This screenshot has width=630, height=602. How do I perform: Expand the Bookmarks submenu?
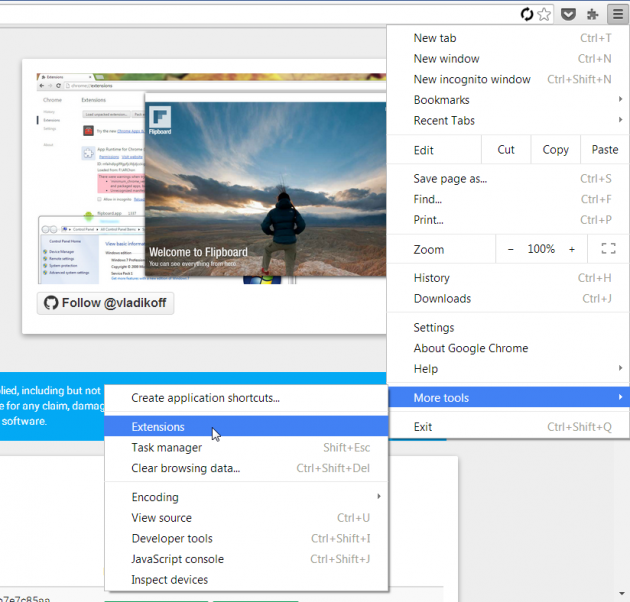click(x=508, y=100)
